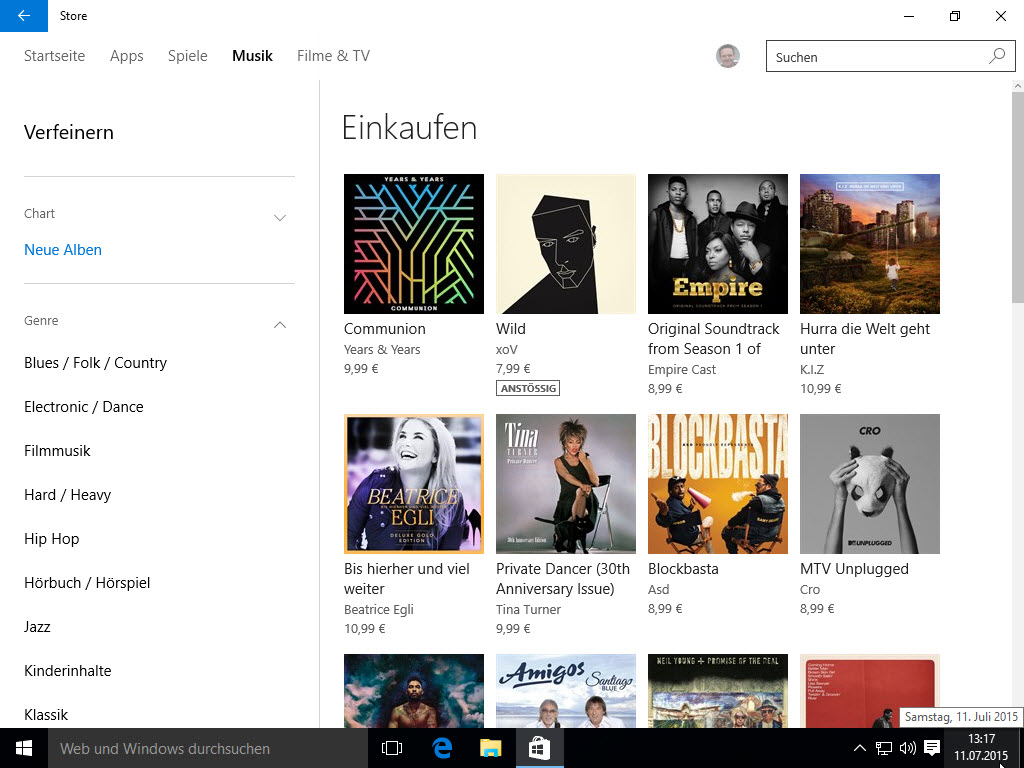Collapse the Genre filter chevron

point(280,325)
